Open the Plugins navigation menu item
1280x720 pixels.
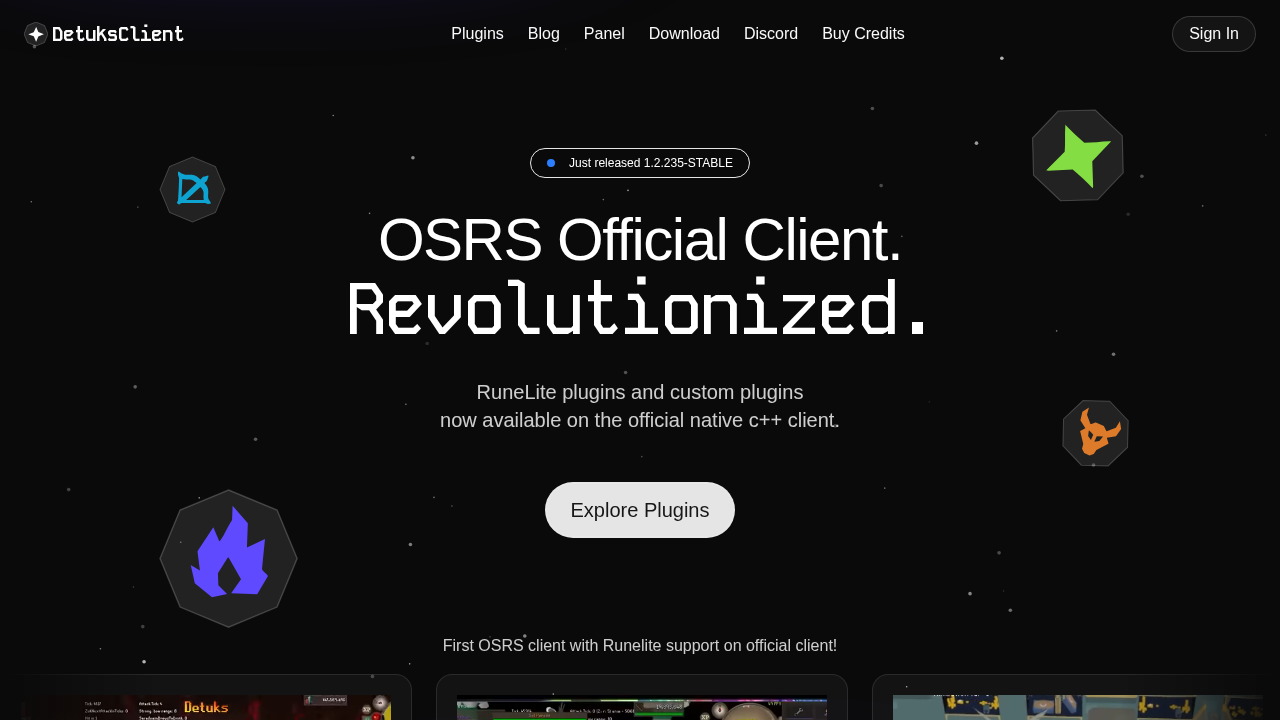coord(477,33)
